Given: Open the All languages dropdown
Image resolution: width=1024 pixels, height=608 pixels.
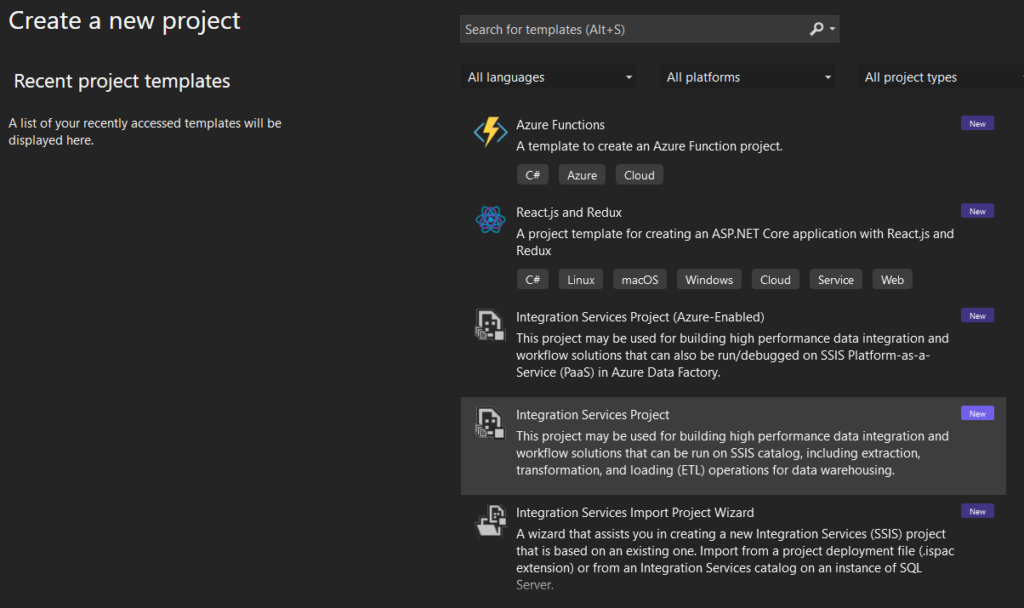Looking at the screenshot, I should click(x=548, y=77).
